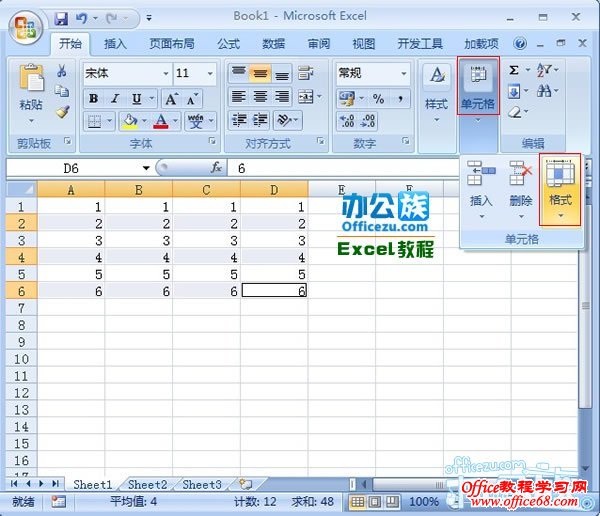Apply the red font color
This screenshot has width=600, height=516.
pos(161,121)
